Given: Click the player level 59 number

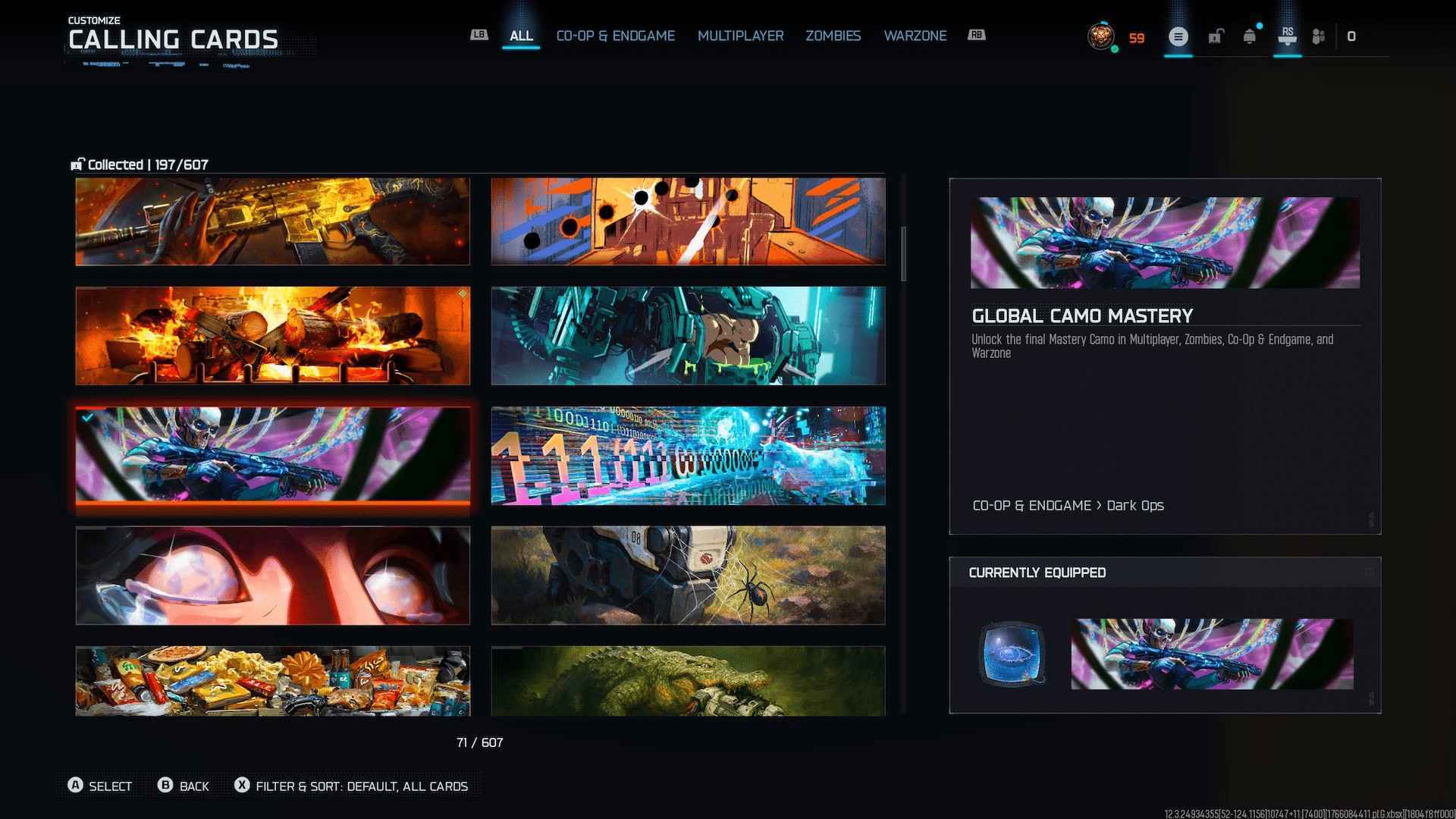Looking at the screenshot, I should [x=1136, y=38].
